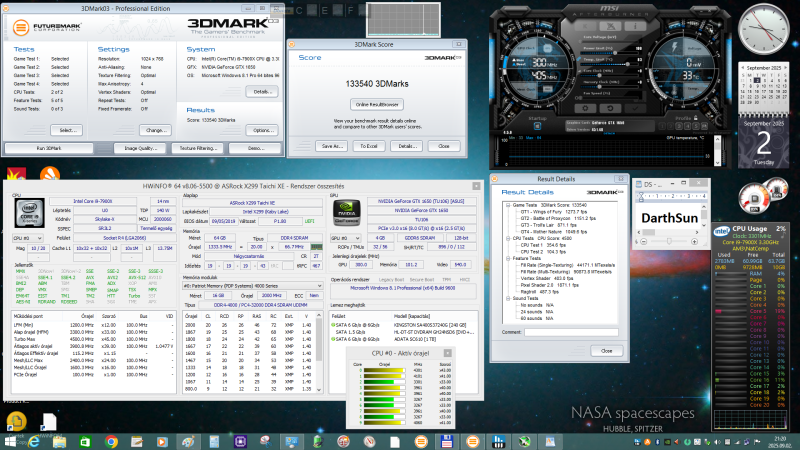Click Intel Core i9 X-series logo
Viewport: 800px width, 450px height.
(x=30, y=213)
